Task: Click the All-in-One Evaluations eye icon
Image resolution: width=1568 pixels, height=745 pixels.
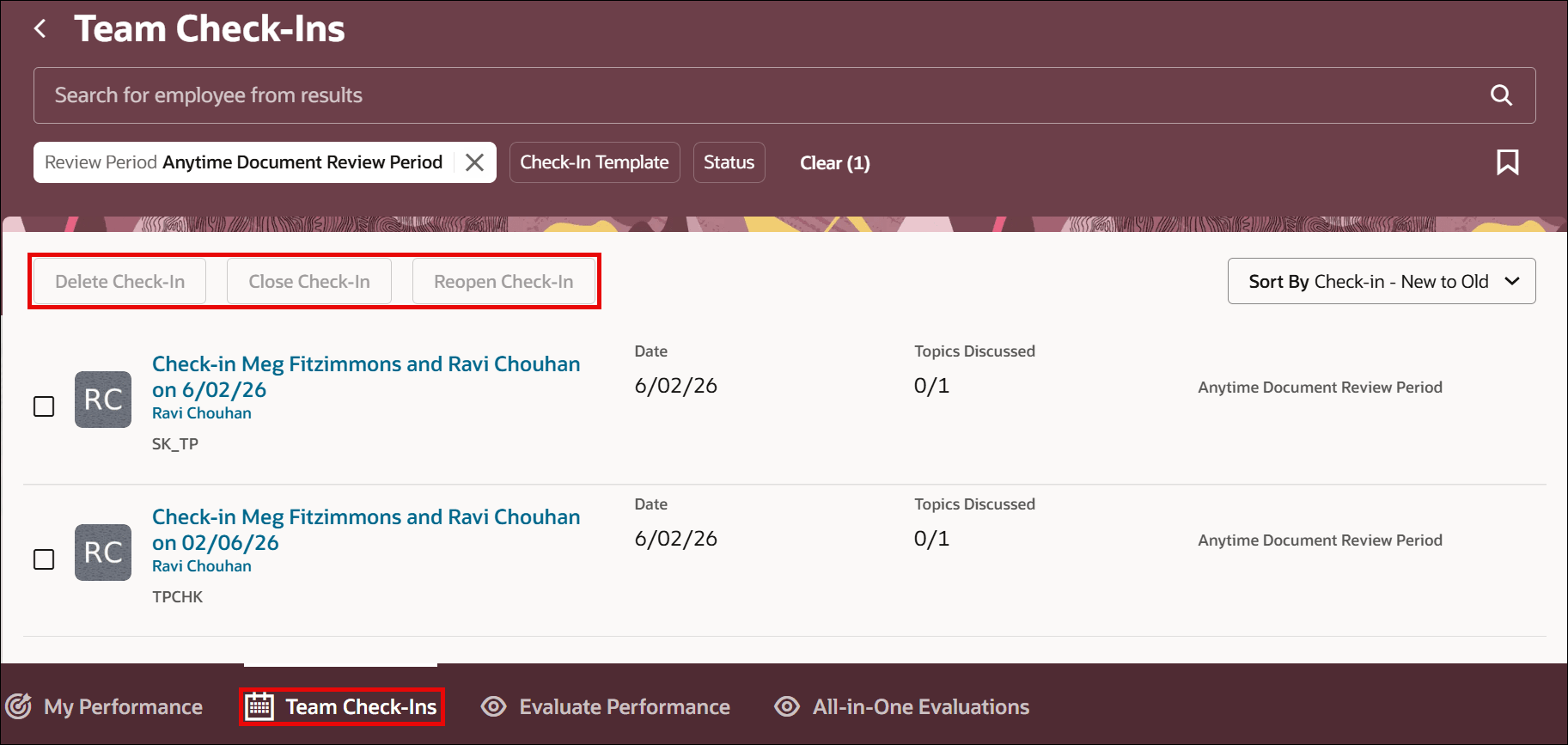Action: 787,706
